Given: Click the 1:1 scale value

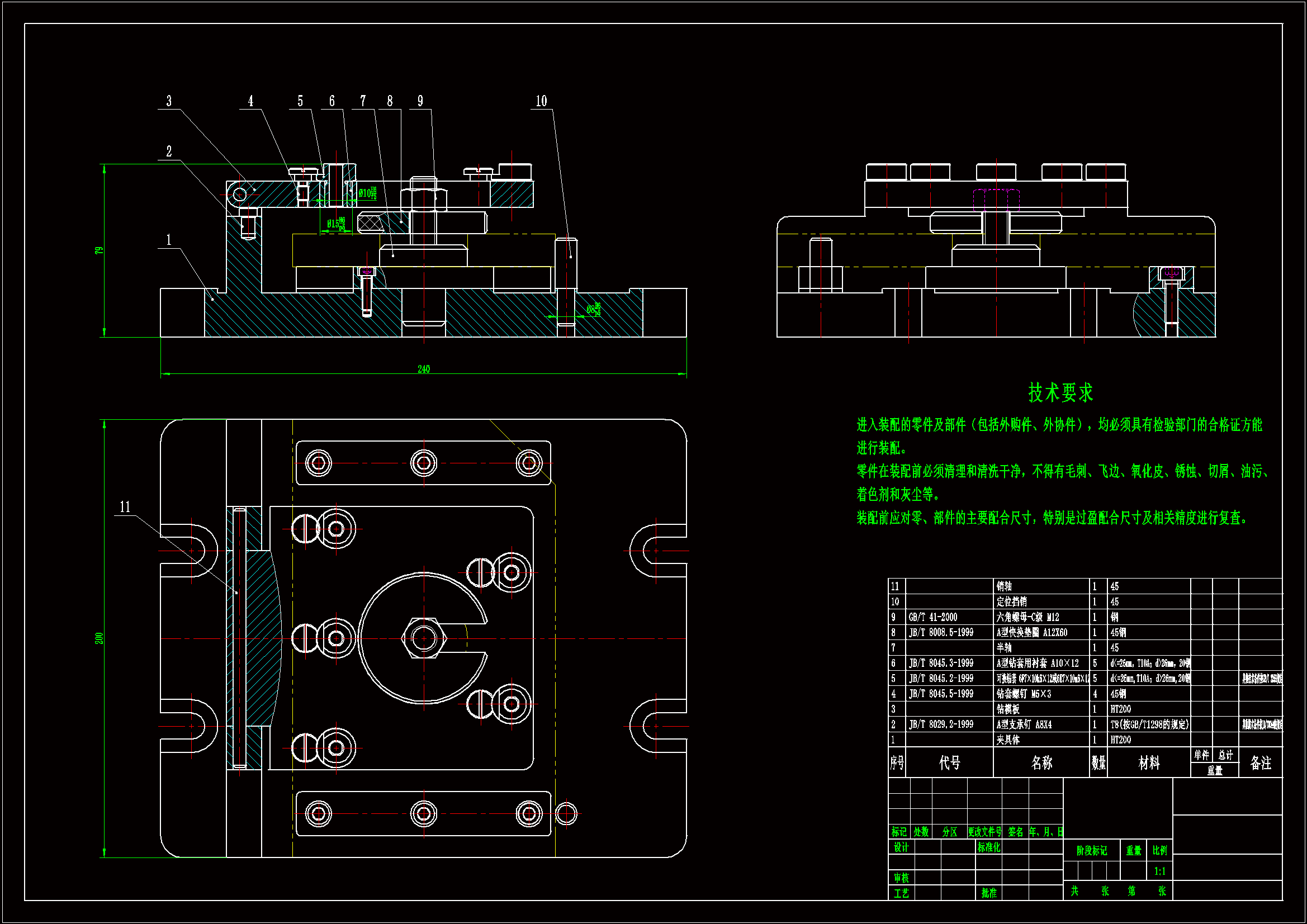Looking at the screenshot, I should pyautogui.click(x=1159, y=871).
